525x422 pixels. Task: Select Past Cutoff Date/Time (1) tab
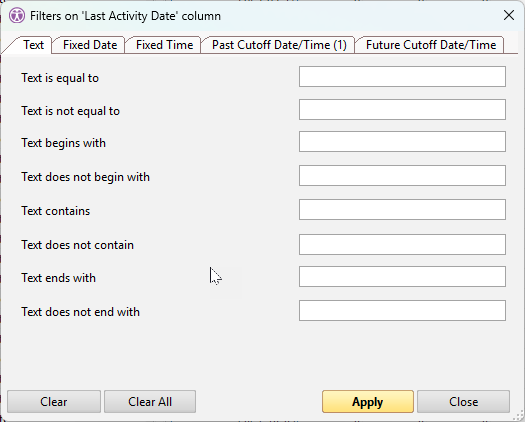279,45
